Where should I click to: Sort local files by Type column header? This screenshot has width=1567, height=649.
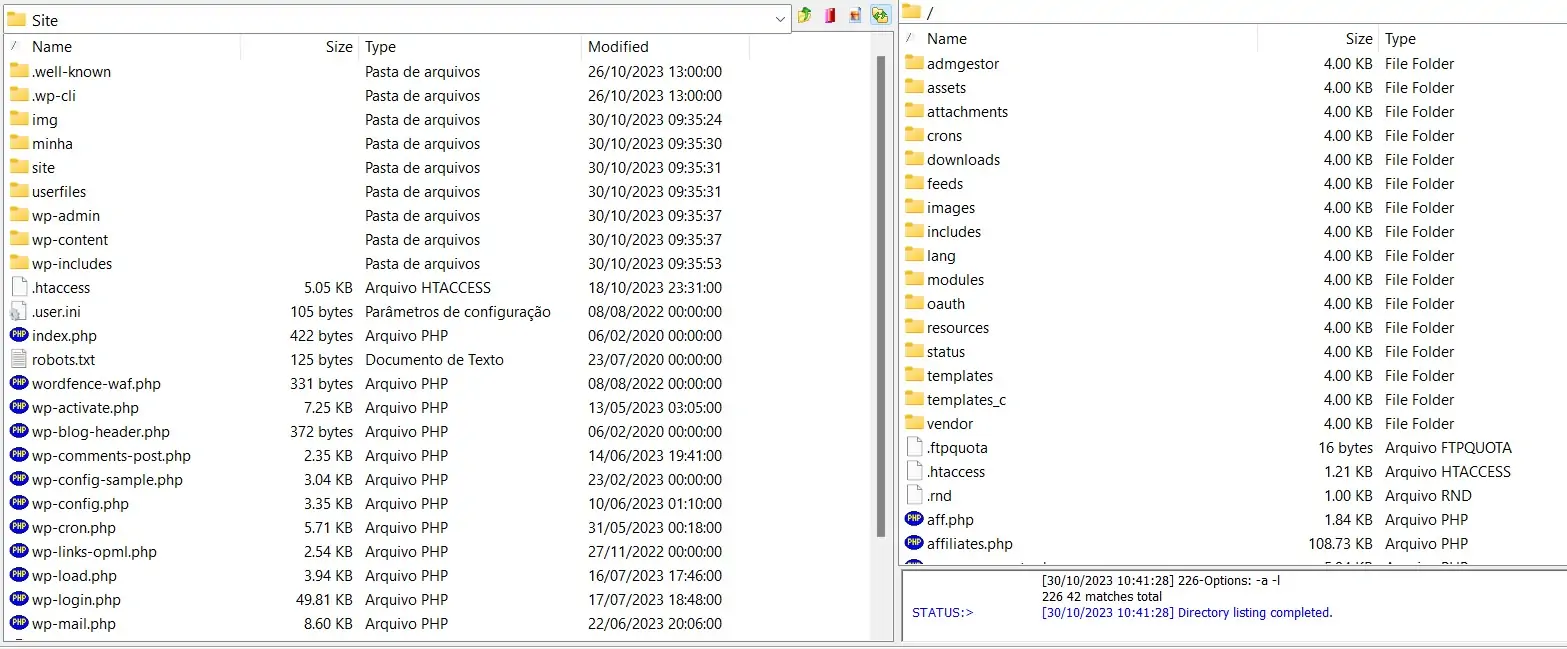[x=380, y=47]
